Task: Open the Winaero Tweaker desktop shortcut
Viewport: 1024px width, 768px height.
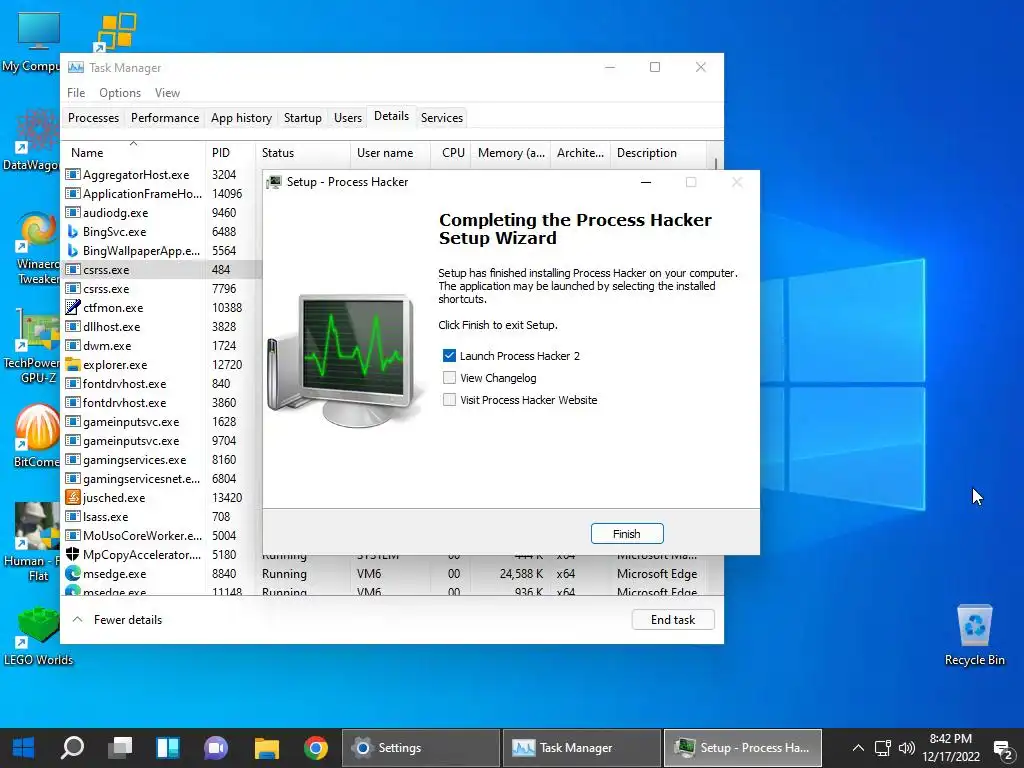Action: point(38,248)
